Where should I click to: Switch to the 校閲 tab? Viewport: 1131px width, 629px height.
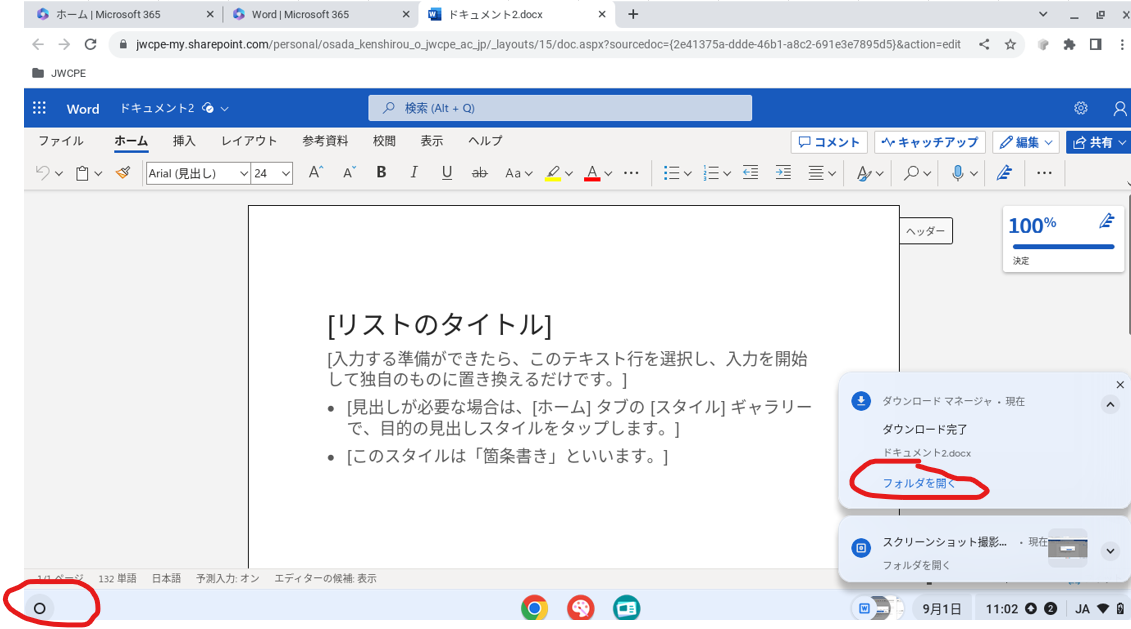[384, 141]
